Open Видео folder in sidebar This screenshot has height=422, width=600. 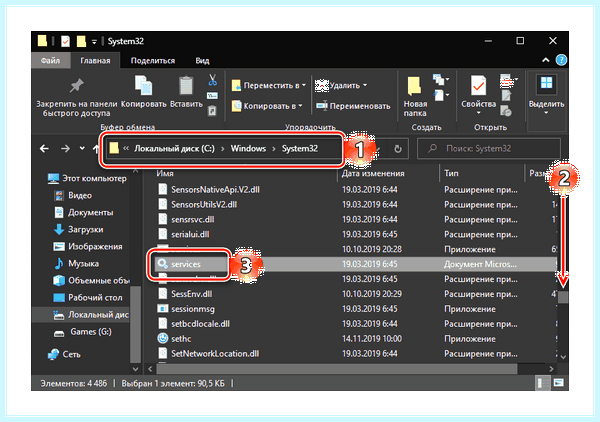(x=73, y=196)
